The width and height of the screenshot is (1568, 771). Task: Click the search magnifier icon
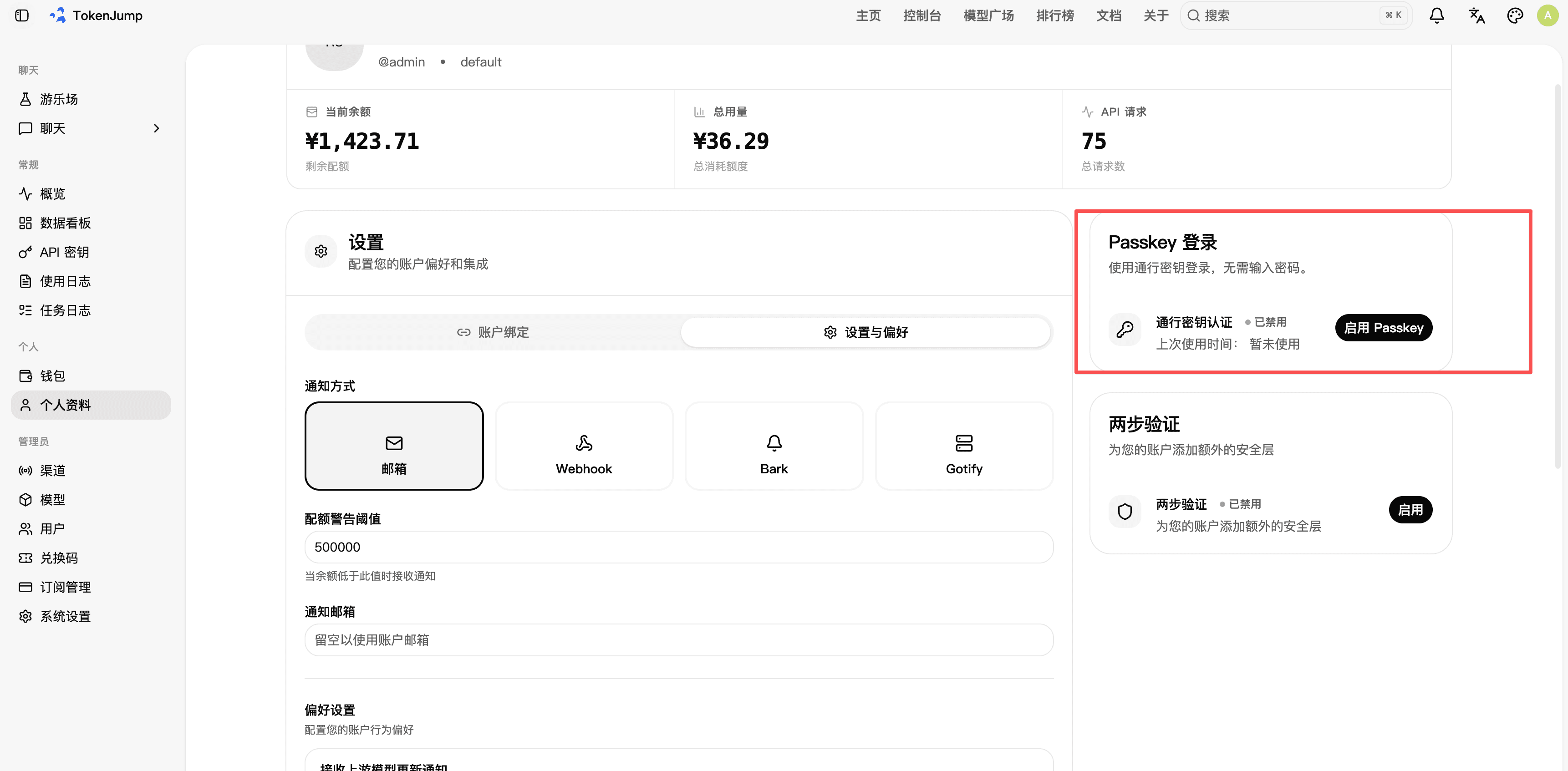click(x=1193, y=15)
